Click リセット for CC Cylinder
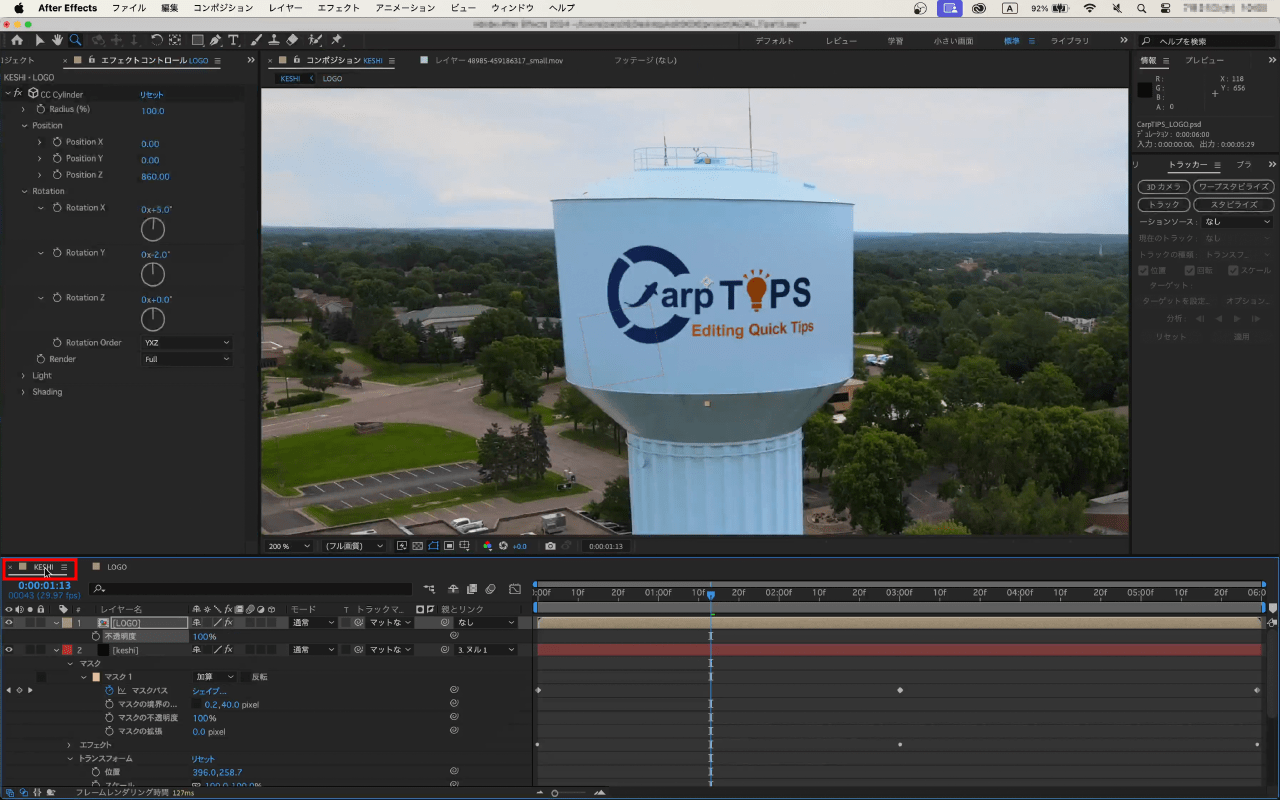 pyautogui.click(x=152, y=94)
